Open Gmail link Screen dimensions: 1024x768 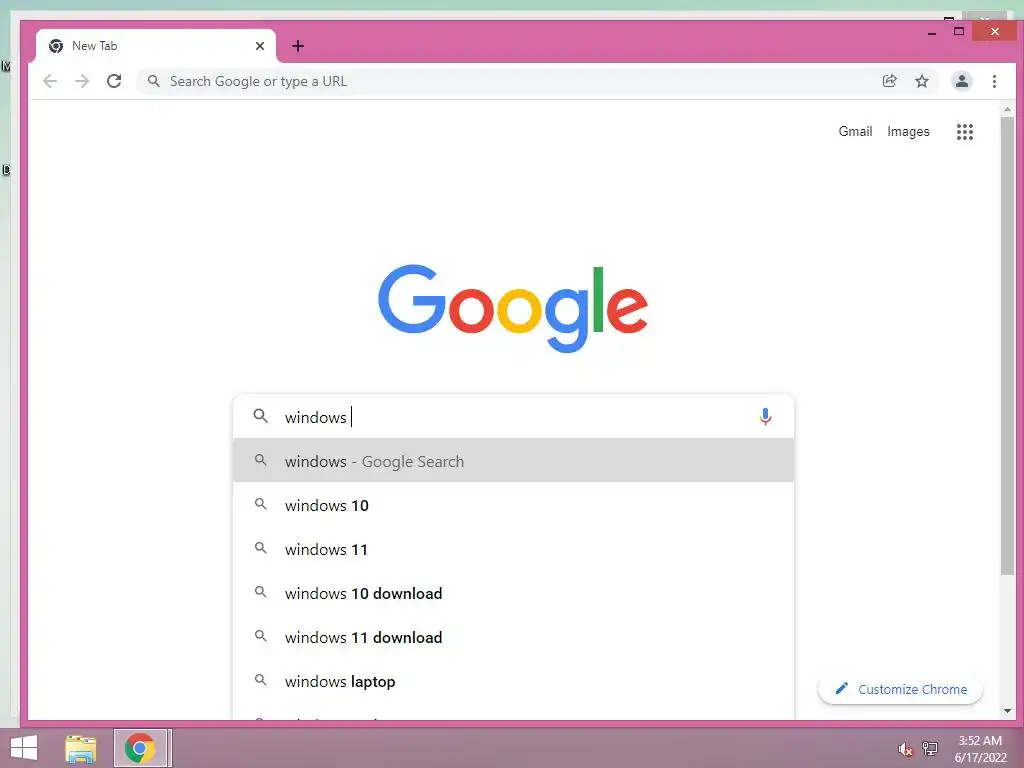(x=855, y=131)
